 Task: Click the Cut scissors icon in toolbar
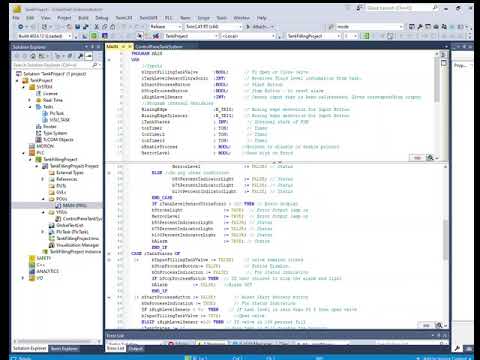pyautogui.click(x=97, y=27)
